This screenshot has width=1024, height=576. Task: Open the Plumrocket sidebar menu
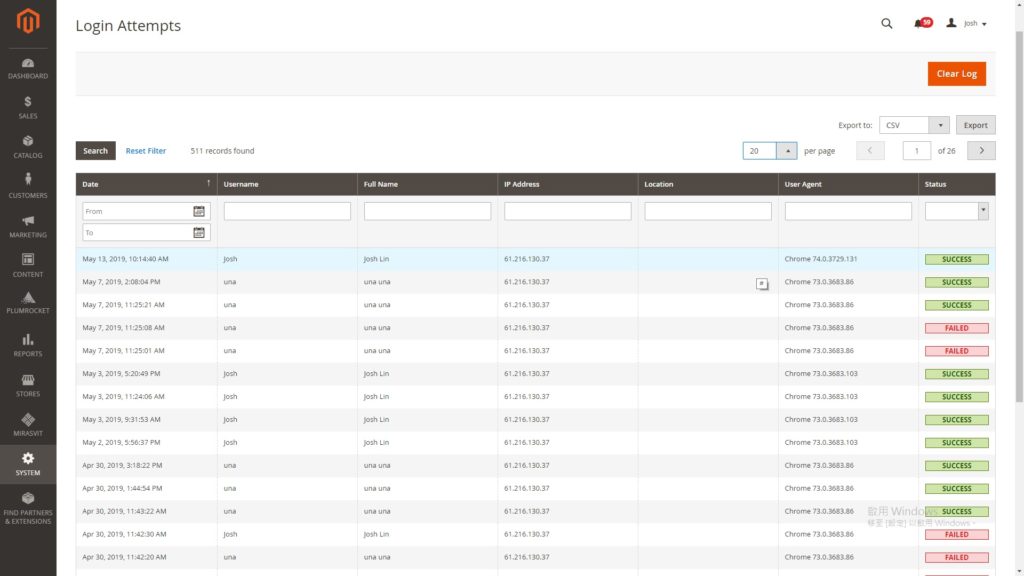27,304
